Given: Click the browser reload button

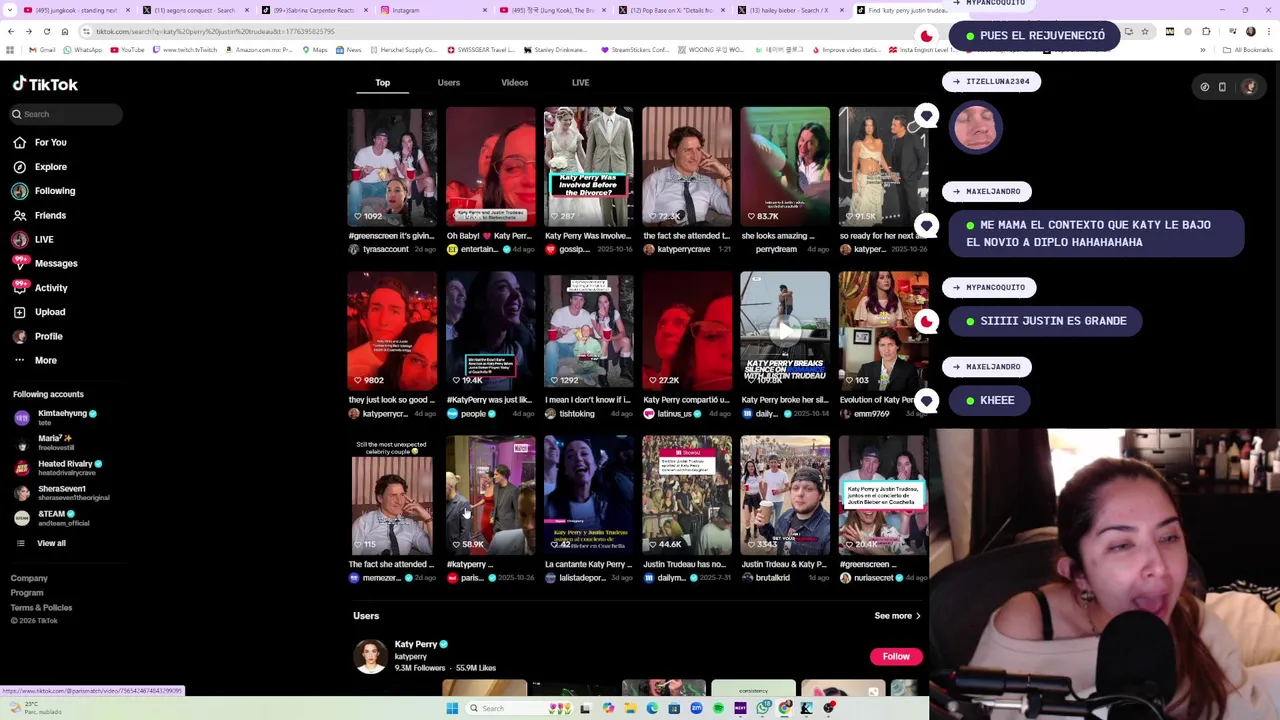Looking at the screenshot, I should tap(46, 31).
